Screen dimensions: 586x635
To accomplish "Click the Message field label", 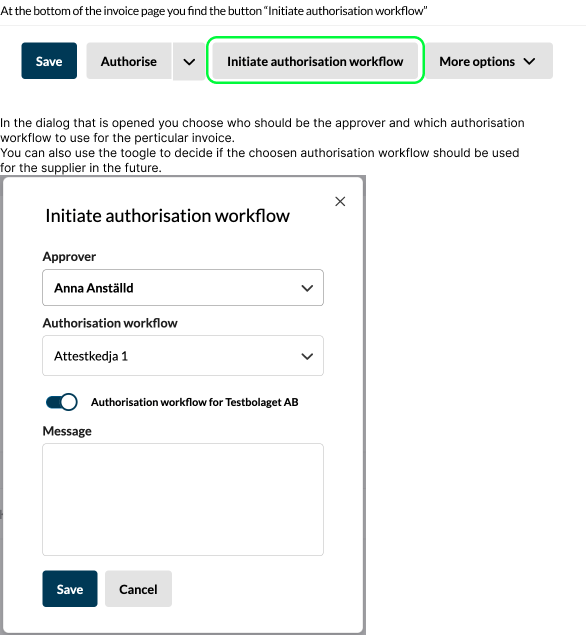I will (x=67, y=431).
